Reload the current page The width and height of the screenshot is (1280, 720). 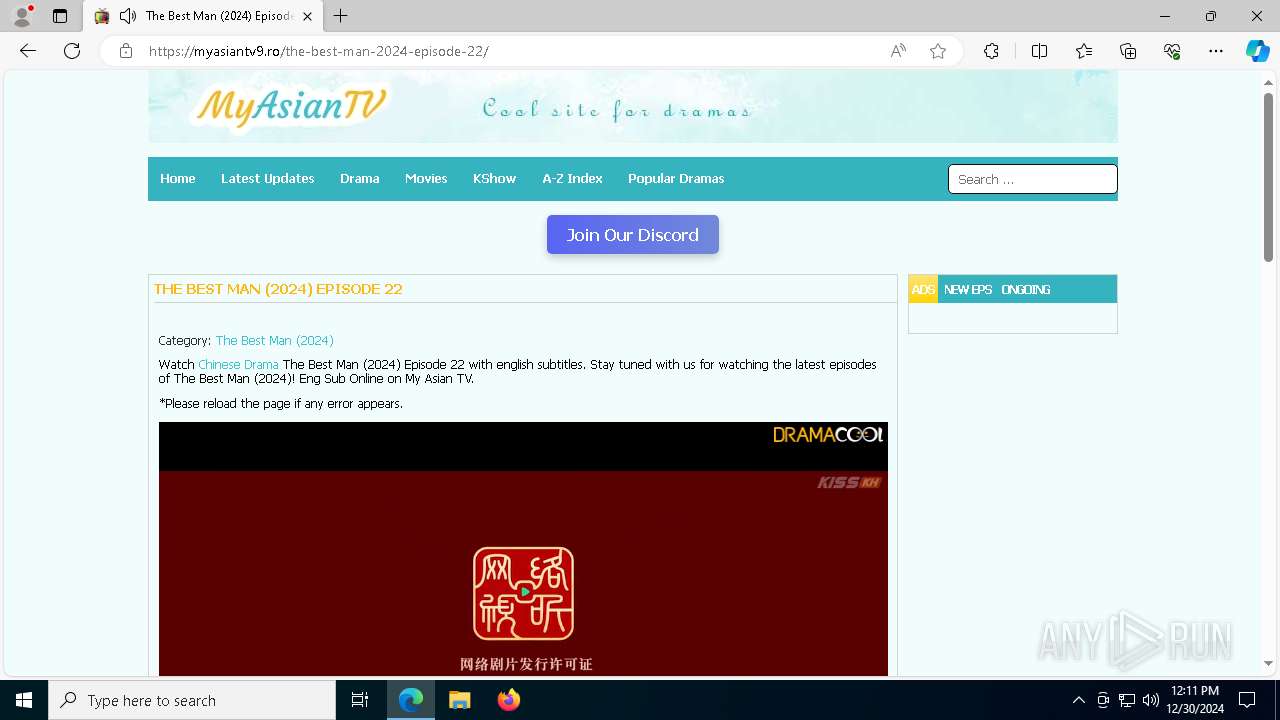[x=72, y=51]
